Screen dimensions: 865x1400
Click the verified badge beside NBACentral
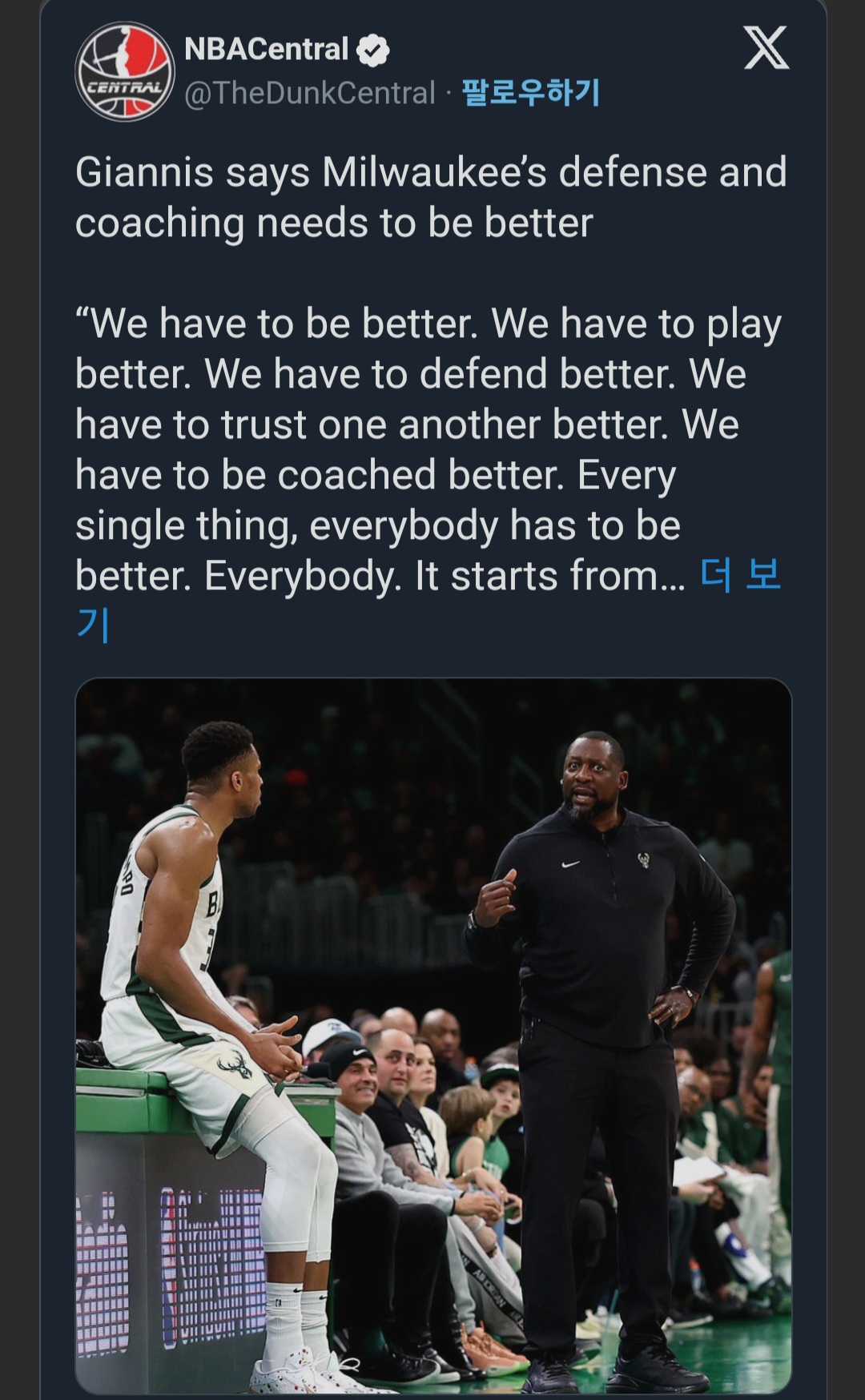[372, 50]
